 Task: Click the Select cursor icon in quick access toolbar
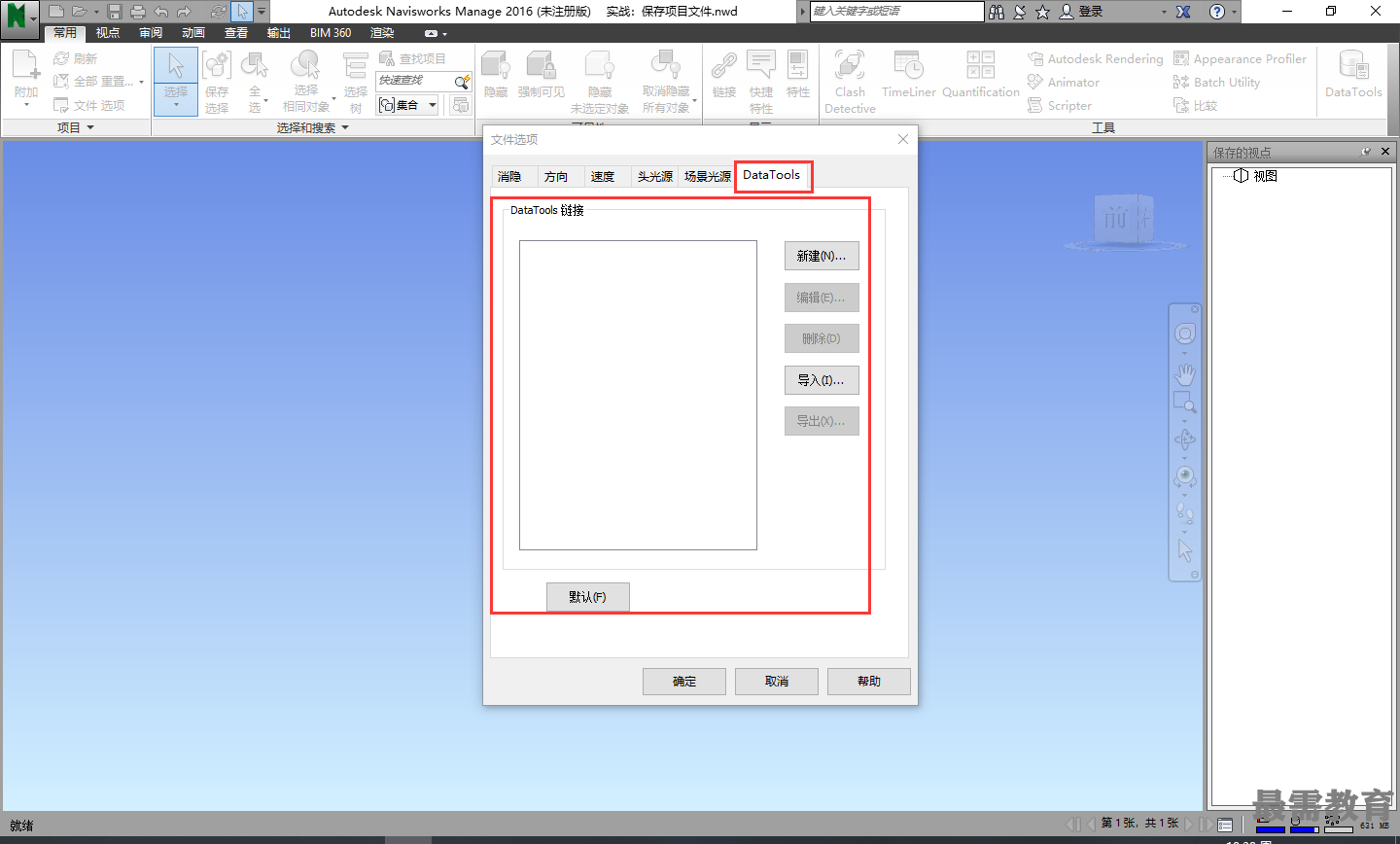242,12
